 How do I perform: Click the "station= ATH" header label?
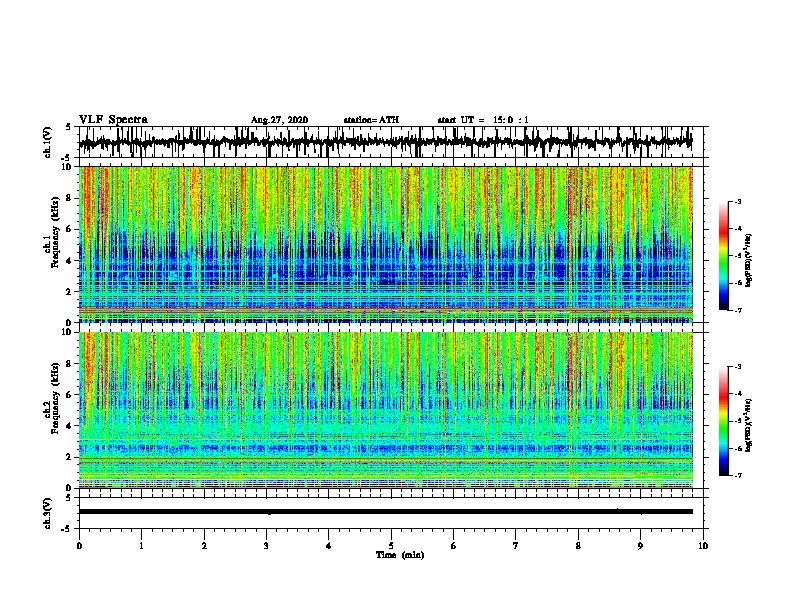(371, 120)
